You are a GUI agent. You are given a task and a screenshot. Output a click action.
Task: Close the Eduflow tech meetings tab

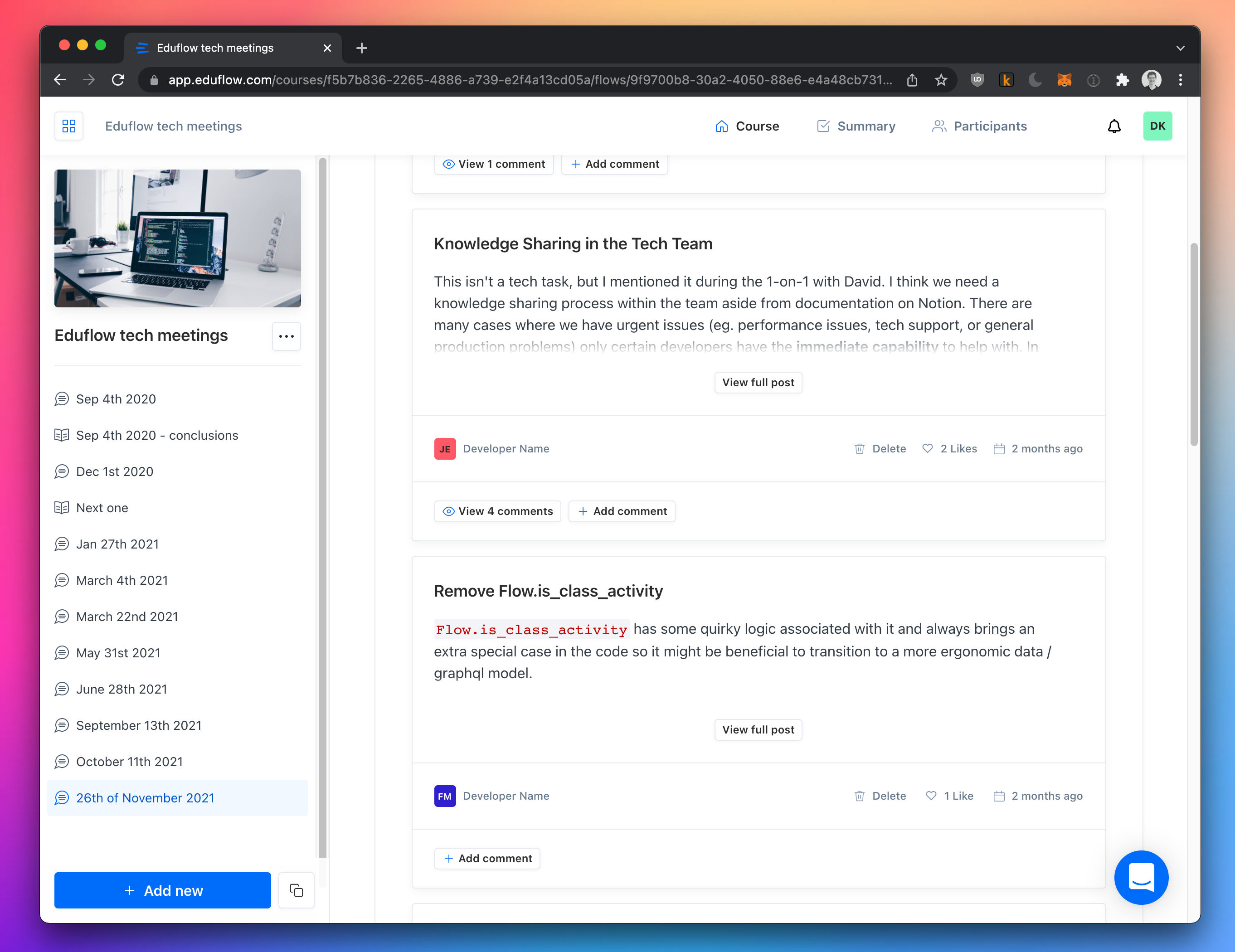click(327, 48)
